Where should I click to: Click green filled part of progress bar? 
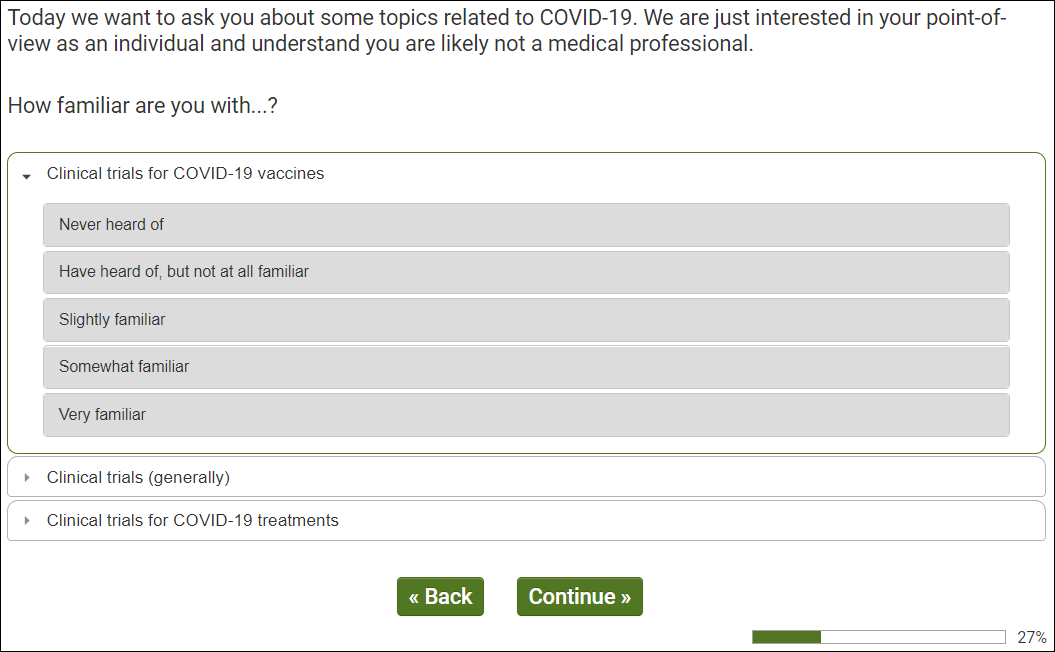click(786, 637)
